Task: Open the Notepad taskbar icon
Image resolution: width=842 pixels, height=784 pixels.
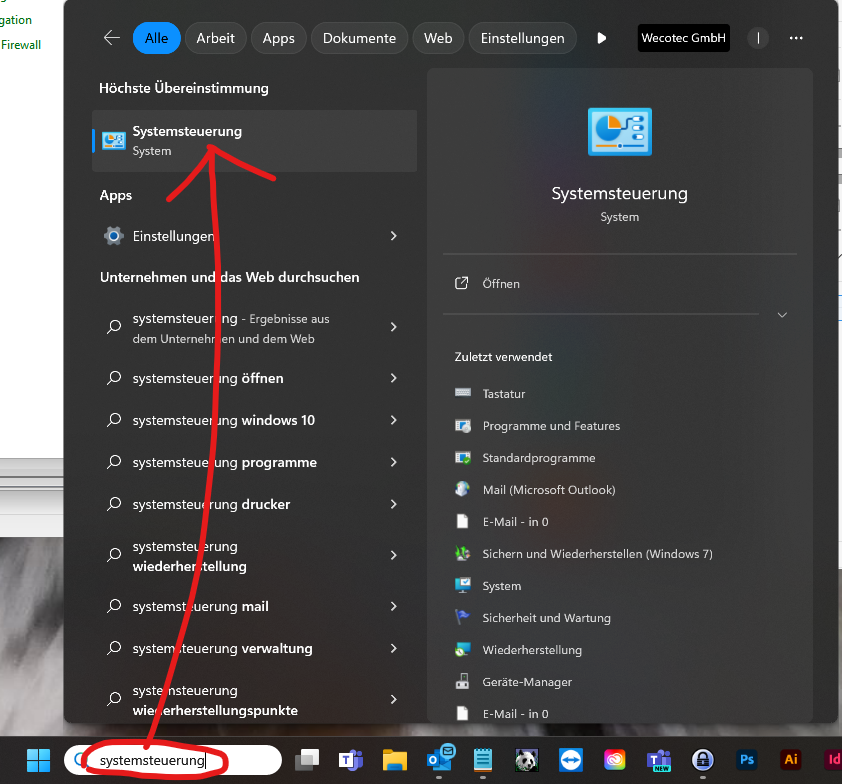Action: tap(483, 760)
